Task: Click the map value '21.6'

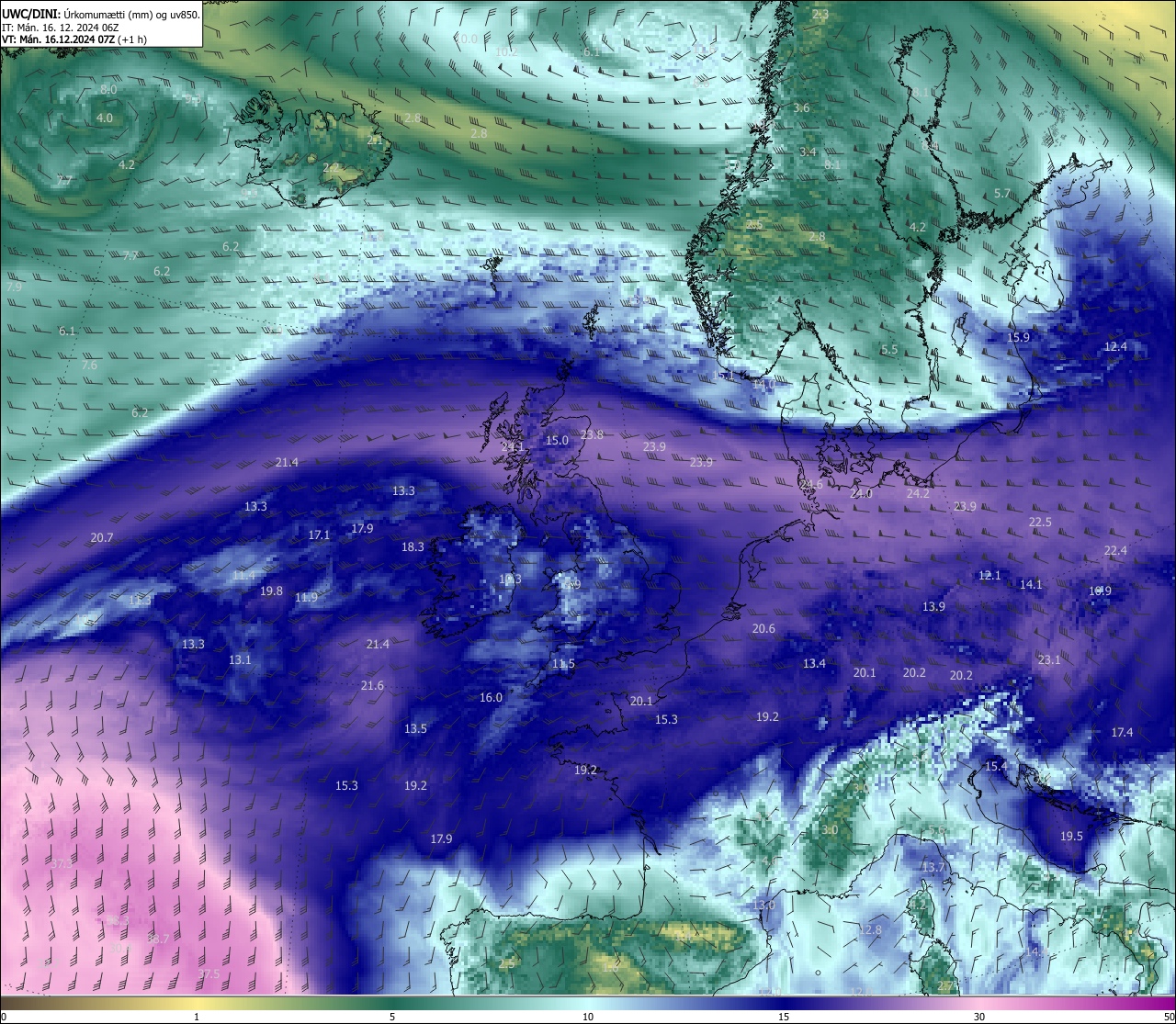Action: pyautogui.click(x=372, y=685)
